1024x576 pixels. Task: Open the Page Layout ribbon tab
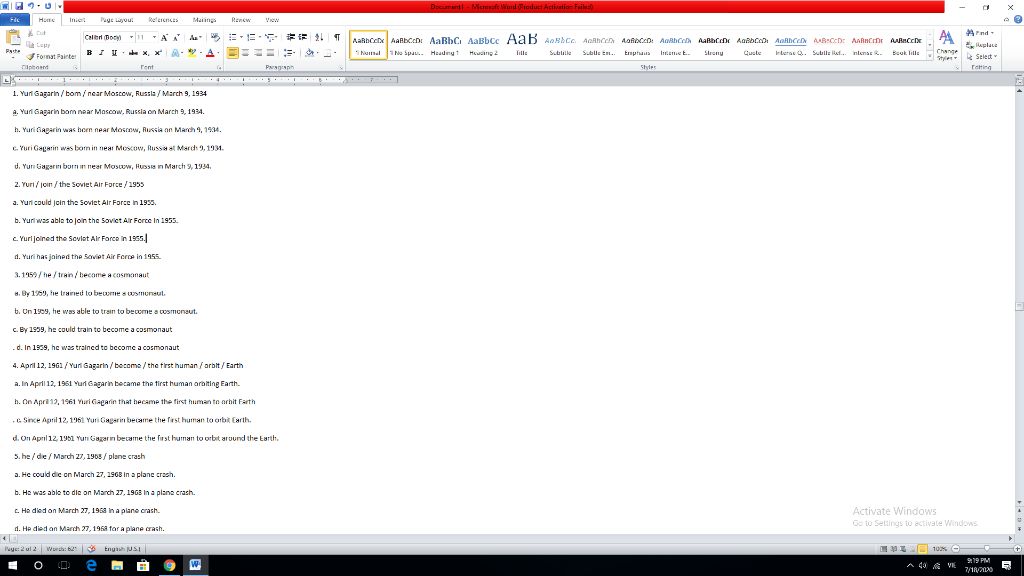(x=116, y=19)
